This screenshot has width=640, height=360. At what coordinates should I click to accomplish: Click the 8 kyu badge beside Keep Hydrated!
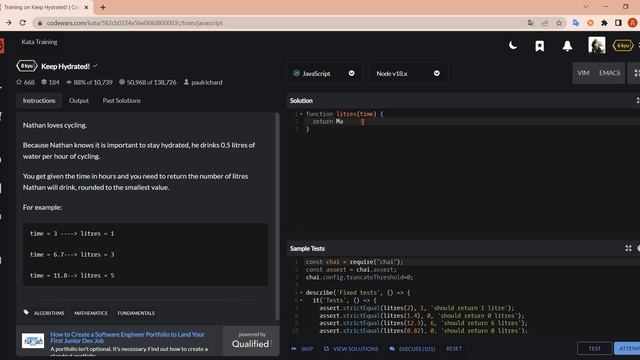coord(27,66)
